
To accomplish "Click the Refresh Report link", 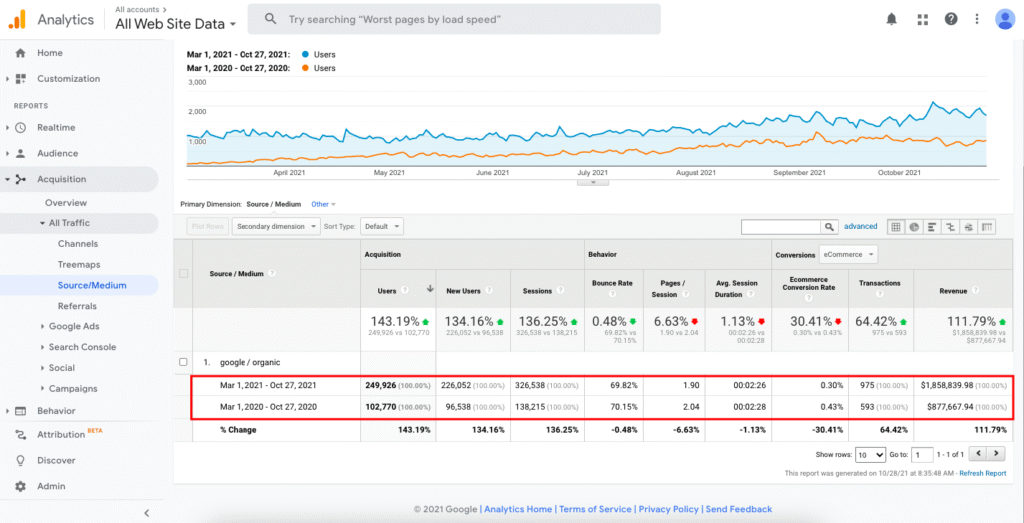I will [982, 473].
